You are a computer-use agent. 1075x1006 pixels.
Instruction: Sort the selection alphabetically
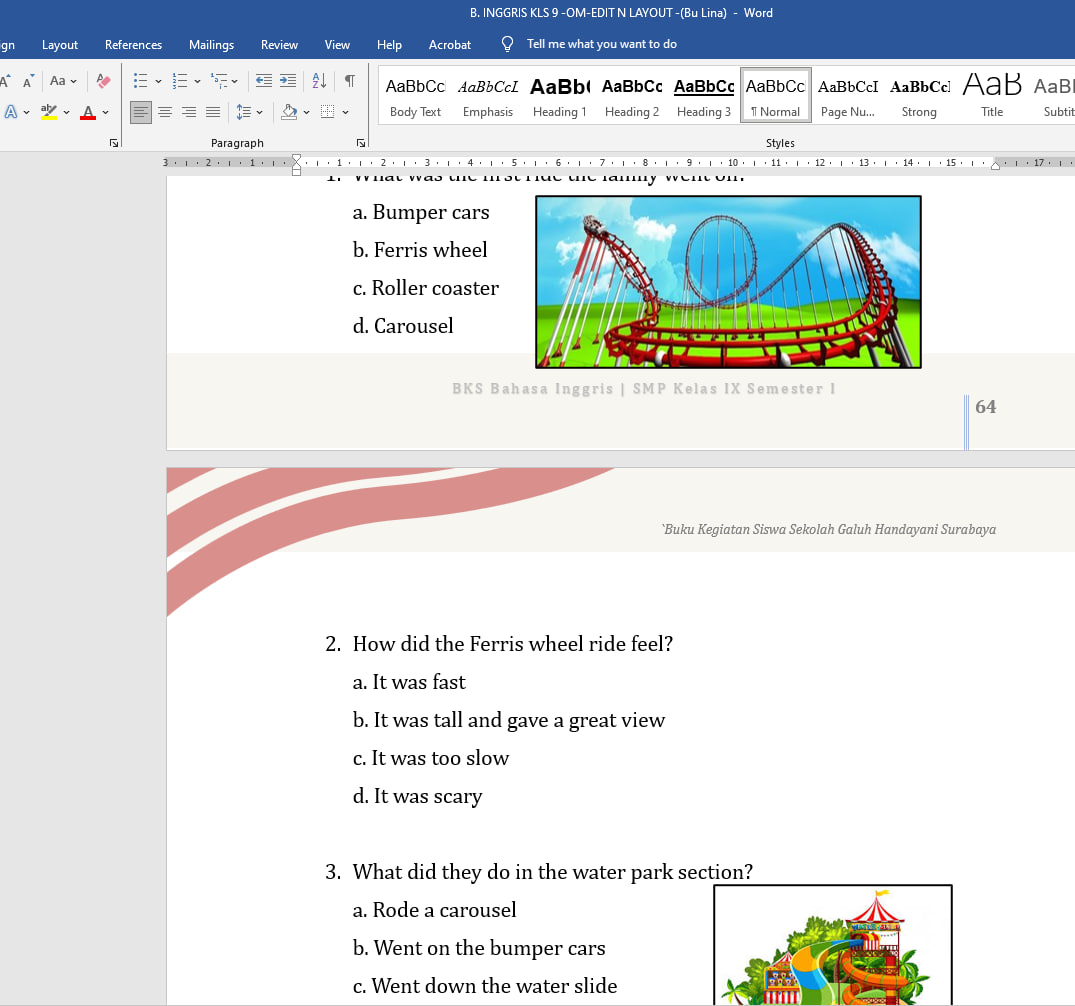[319, 81]
